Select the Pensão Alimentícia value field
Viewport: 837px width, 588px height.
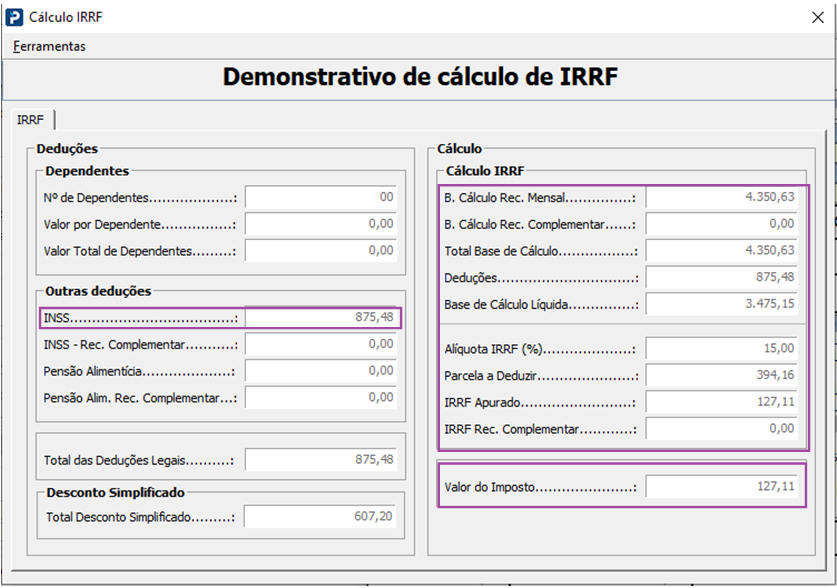(x=321, y=371)
